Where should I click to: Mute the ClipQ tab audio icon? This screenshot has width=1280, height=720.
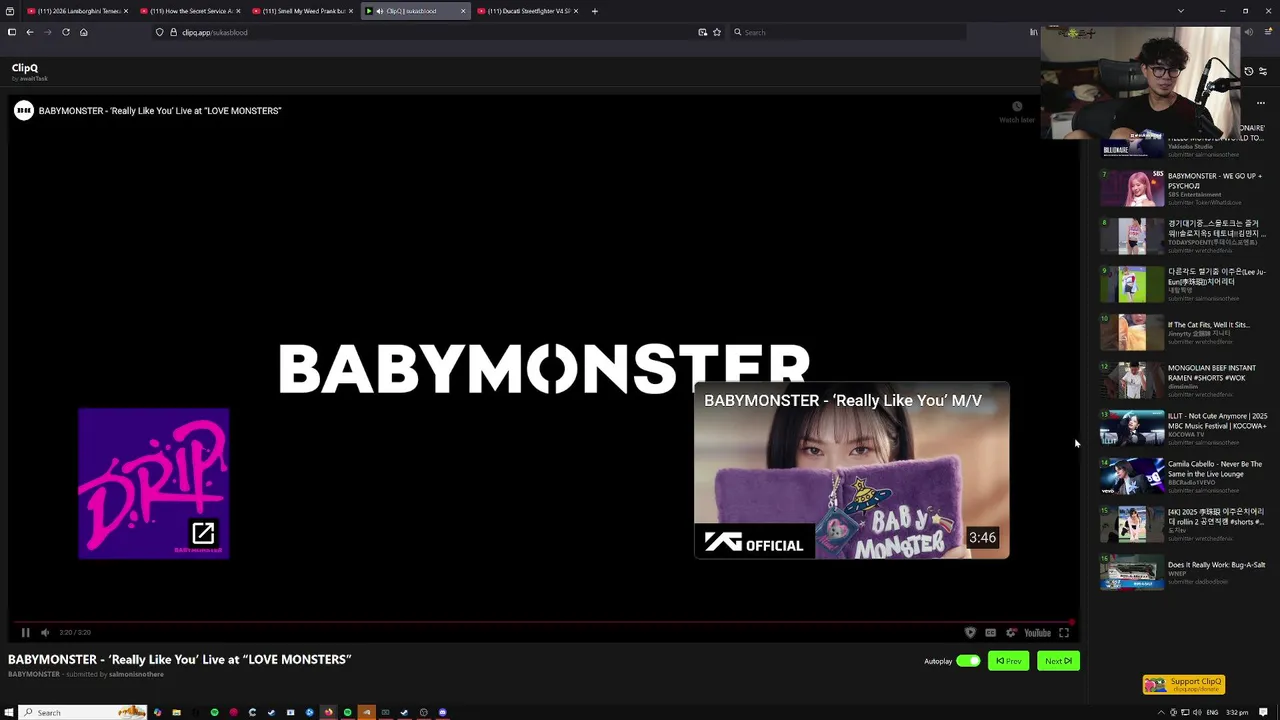click(x=379, y=11)
